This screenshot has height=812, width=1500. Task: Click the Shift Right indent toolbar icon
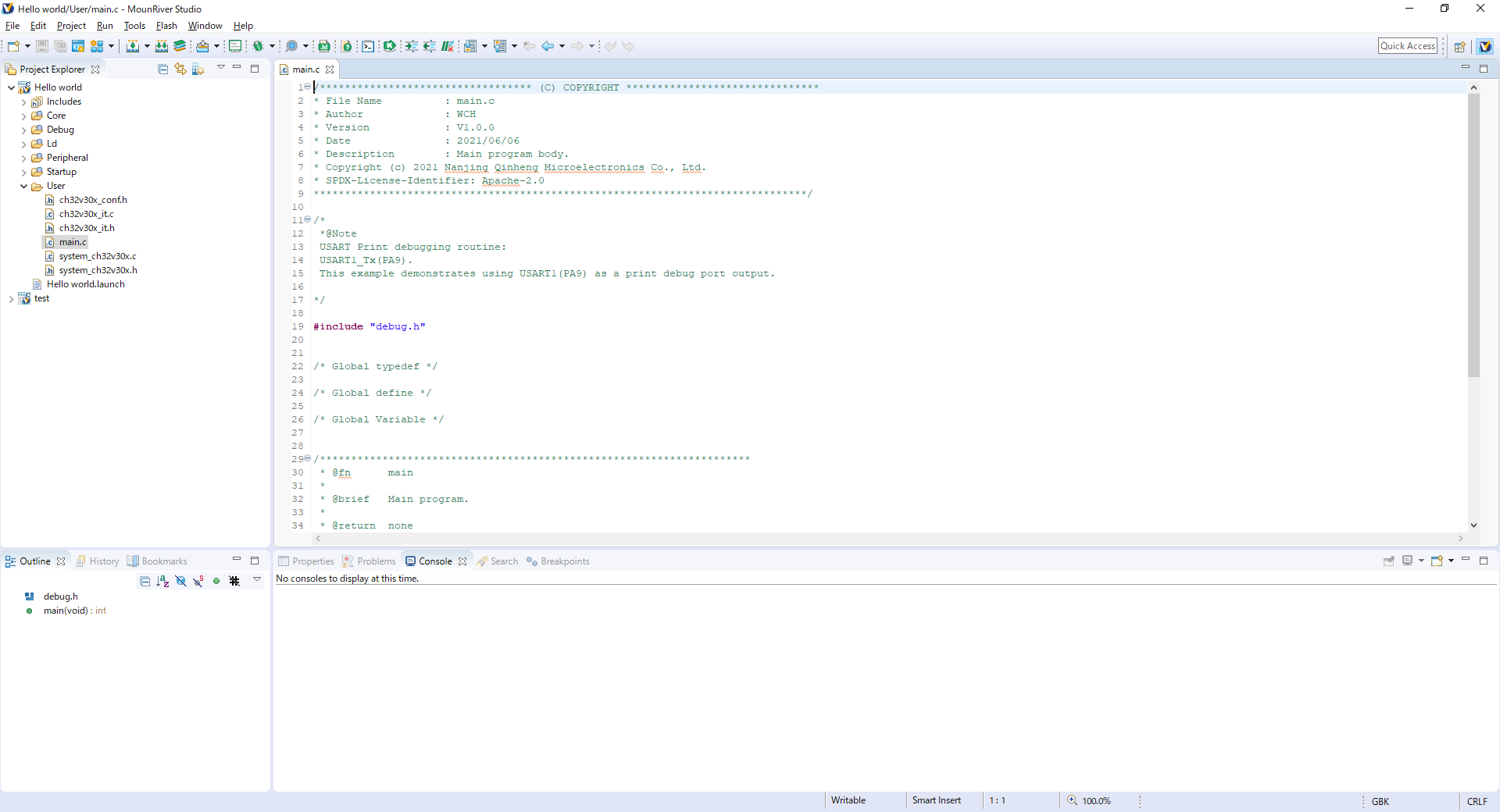pos(411,46)
